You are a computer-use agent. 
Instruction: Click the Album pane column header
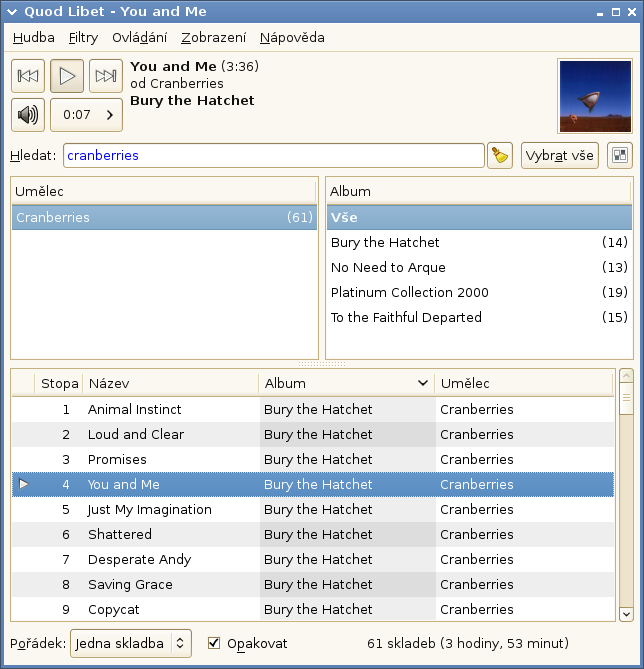479,191
